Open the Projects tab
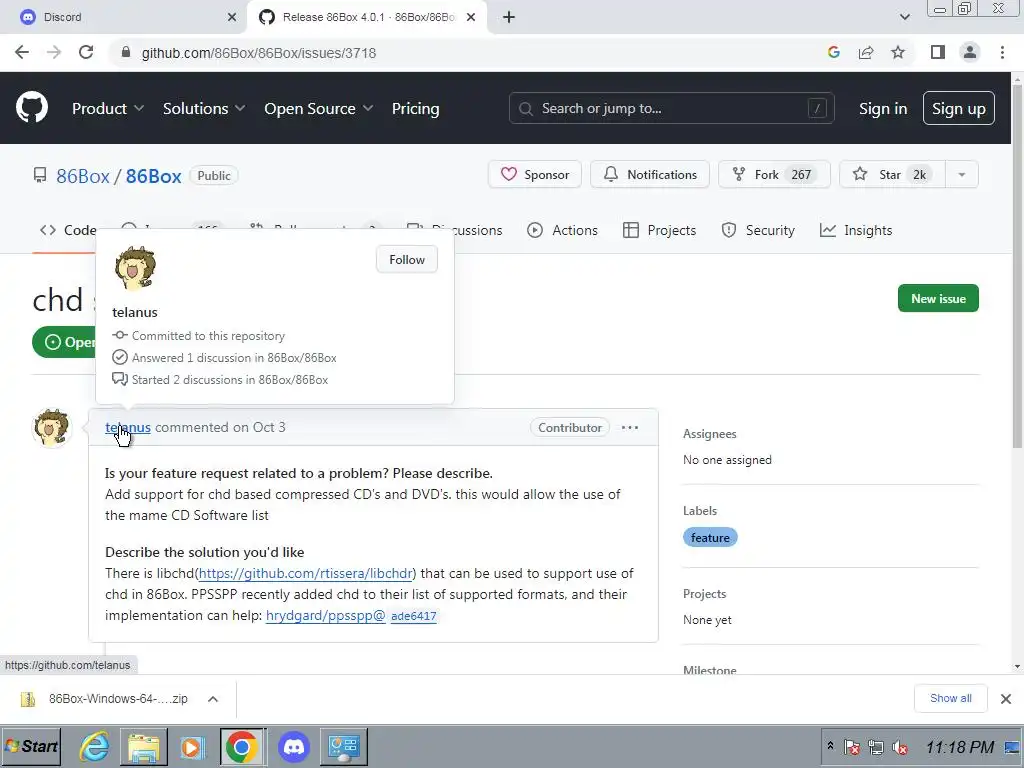The image size is (1024, 768). click(660, 230)
